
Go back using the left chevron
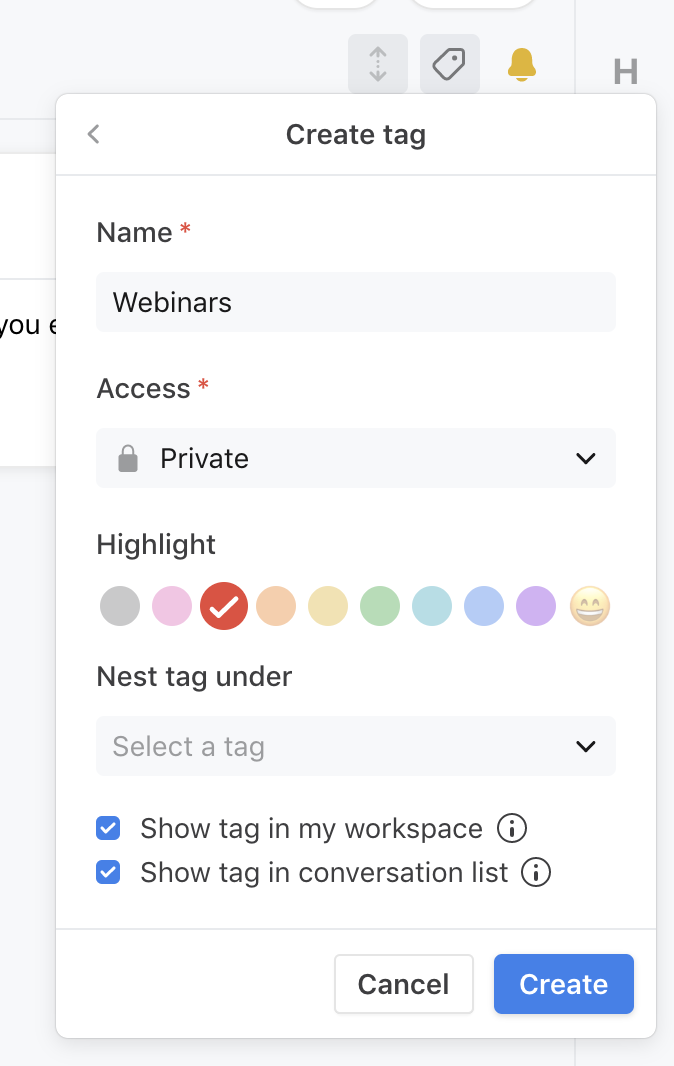tap(94, 134)
